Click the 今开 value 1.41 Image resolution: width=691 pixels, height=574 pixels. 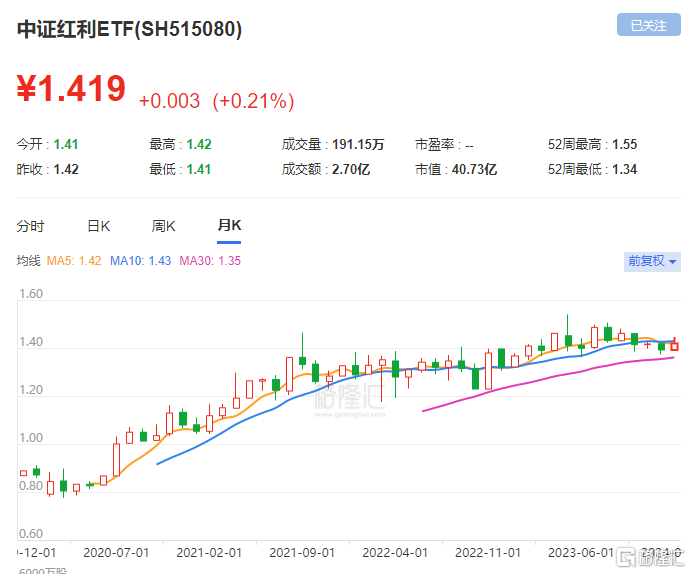(x=66, y=144)
